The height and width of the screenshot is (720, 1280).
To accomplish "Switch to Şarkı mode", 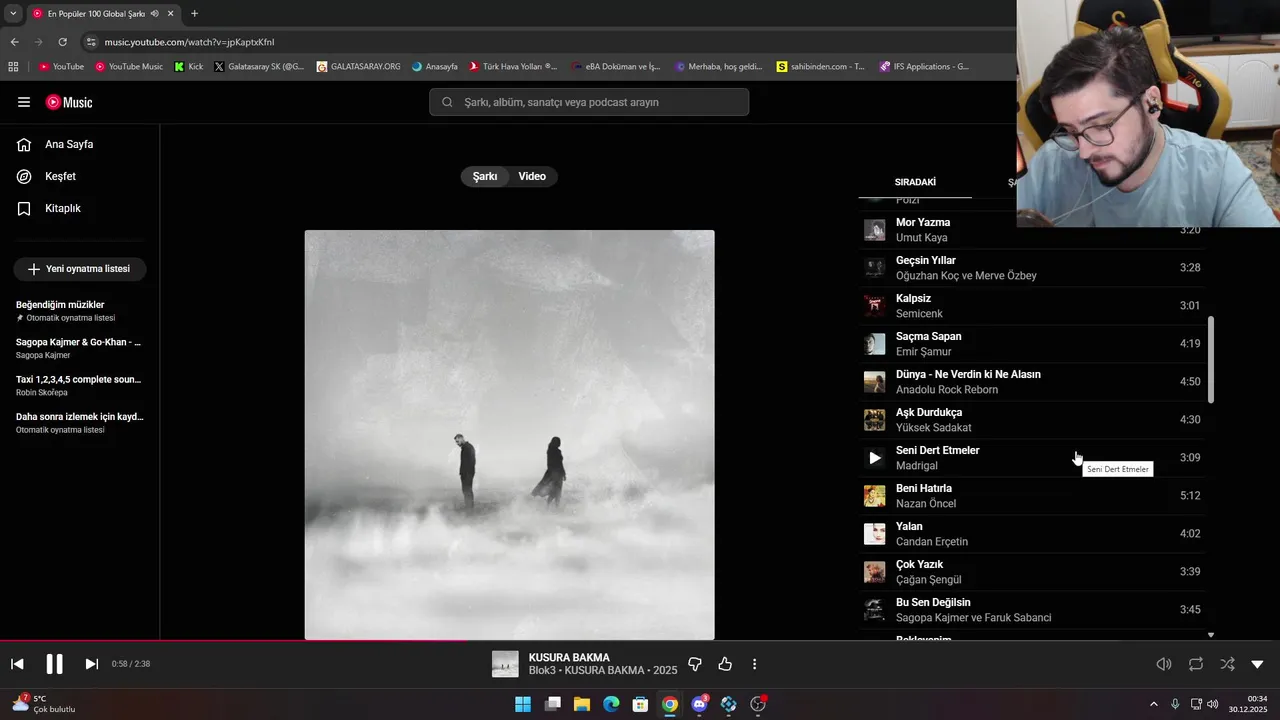I will point(485,176).
